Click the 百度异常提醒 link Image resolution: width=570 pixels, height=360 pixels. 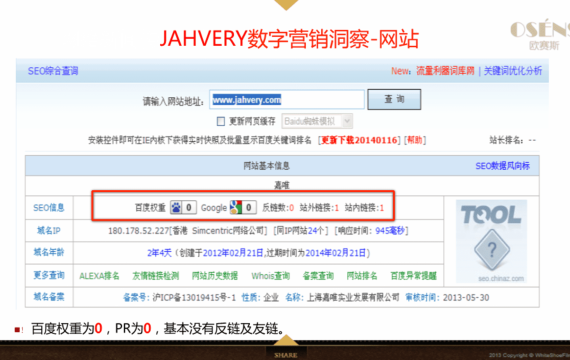tap(413, 276)
